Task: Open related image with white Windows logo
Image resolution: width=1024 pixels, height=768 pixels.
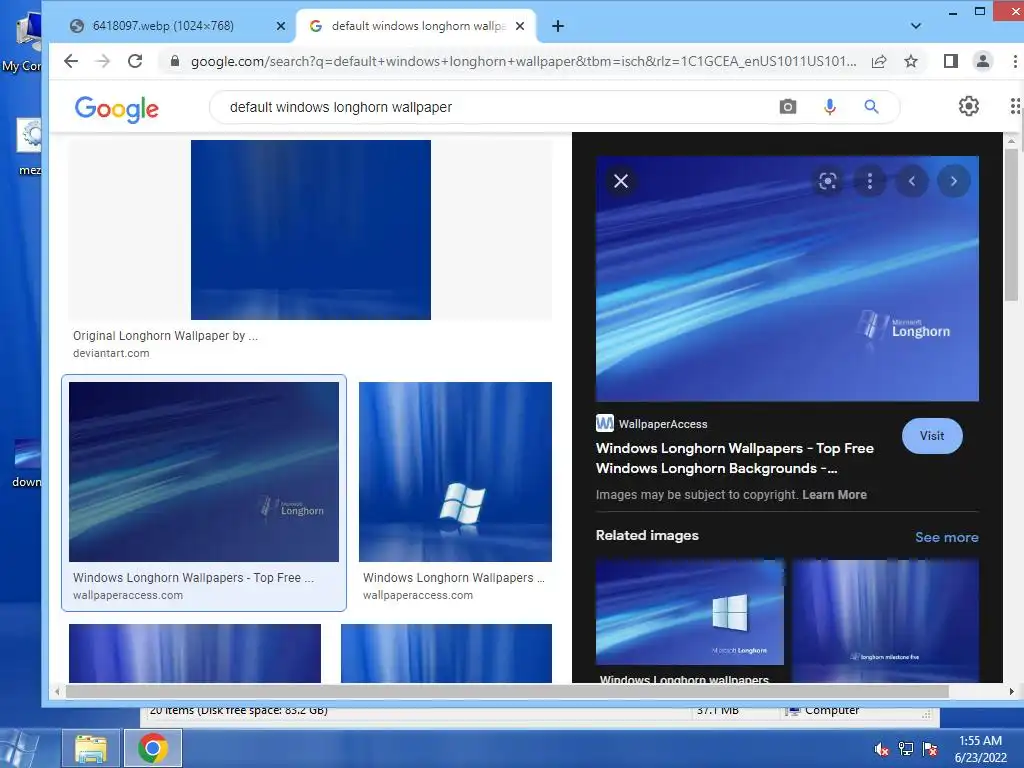Action: pos(690,612)
